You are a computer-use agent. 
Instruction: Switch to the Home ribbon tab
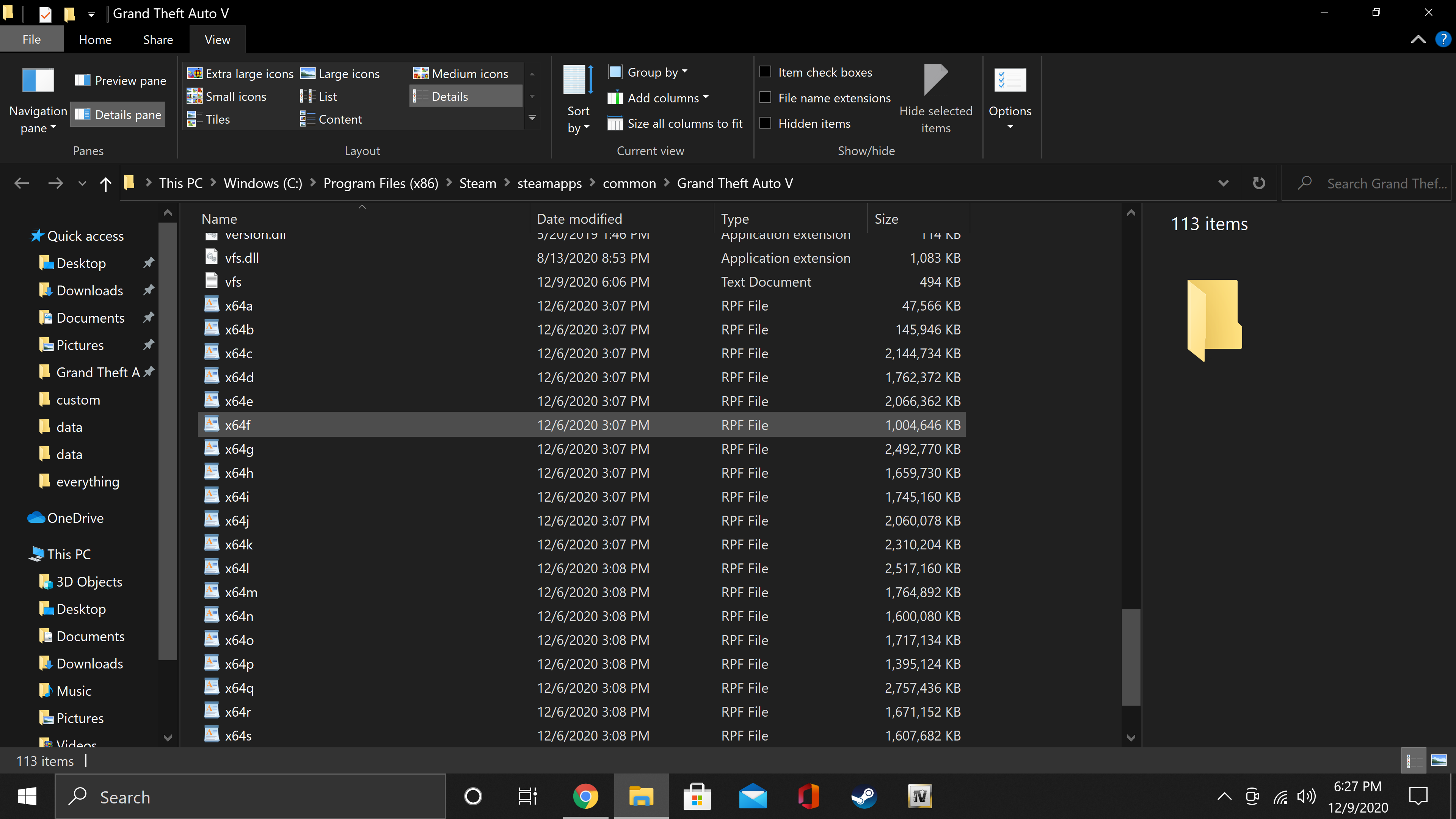pyautogui.click(x=95, y=39)
